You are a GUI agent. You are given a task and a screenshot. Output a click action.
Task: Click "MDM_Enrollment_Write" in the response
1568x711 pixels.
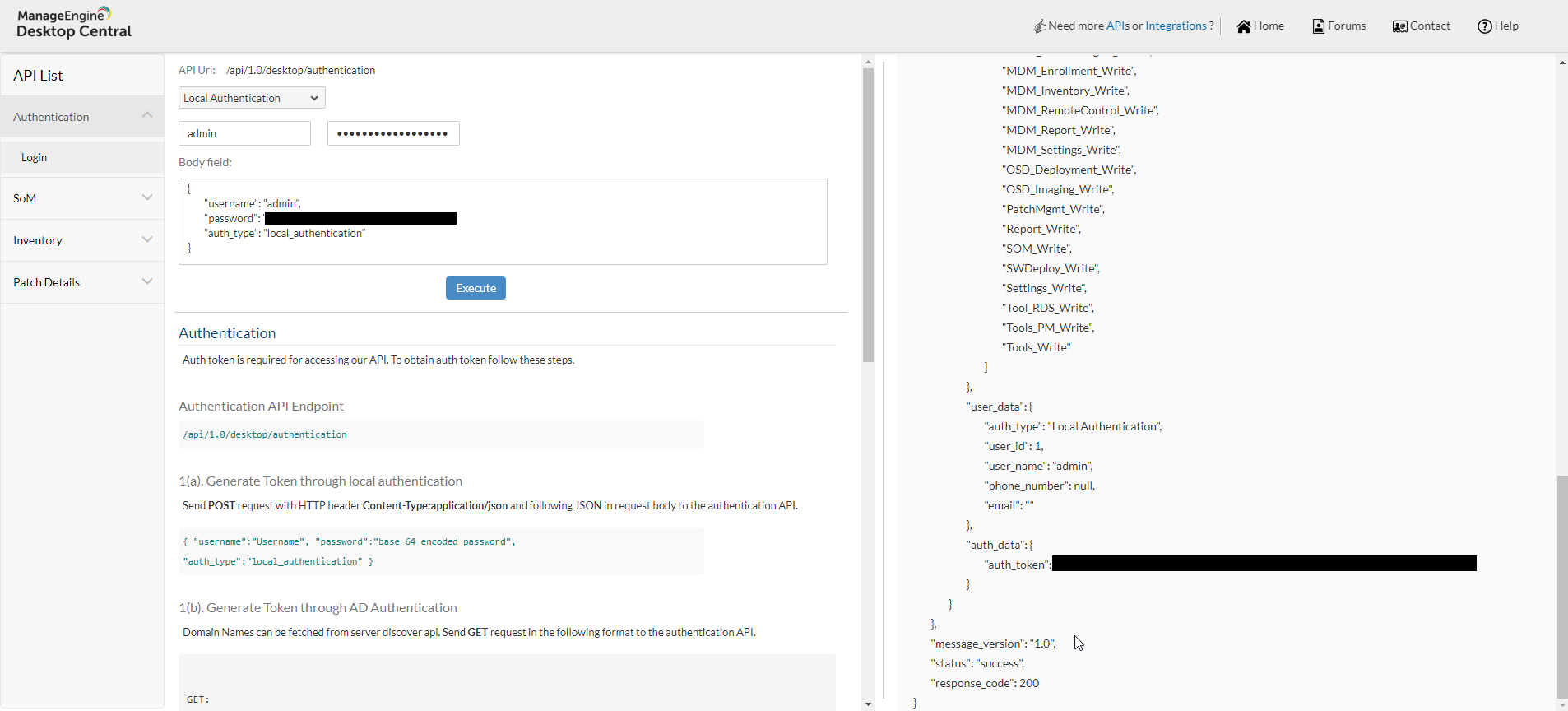point(1069,71)
